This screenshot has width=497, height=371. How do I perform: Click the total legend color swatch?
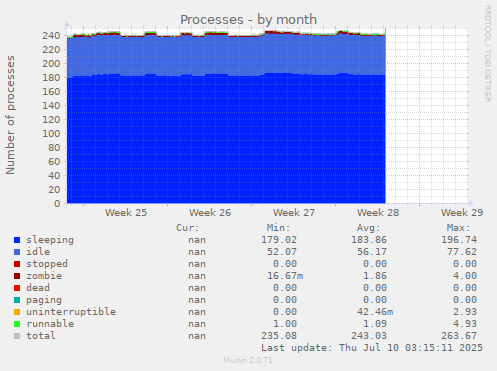coord(17,336)
